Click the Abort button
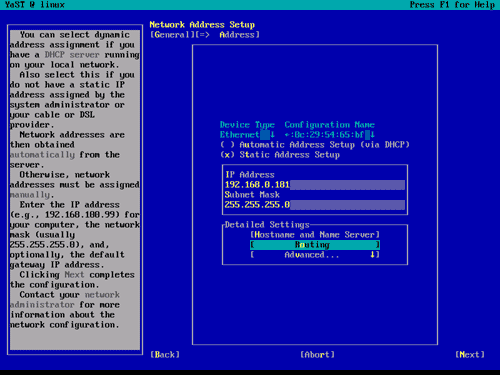This screenshot has width=500, height=375. point(317,355)
